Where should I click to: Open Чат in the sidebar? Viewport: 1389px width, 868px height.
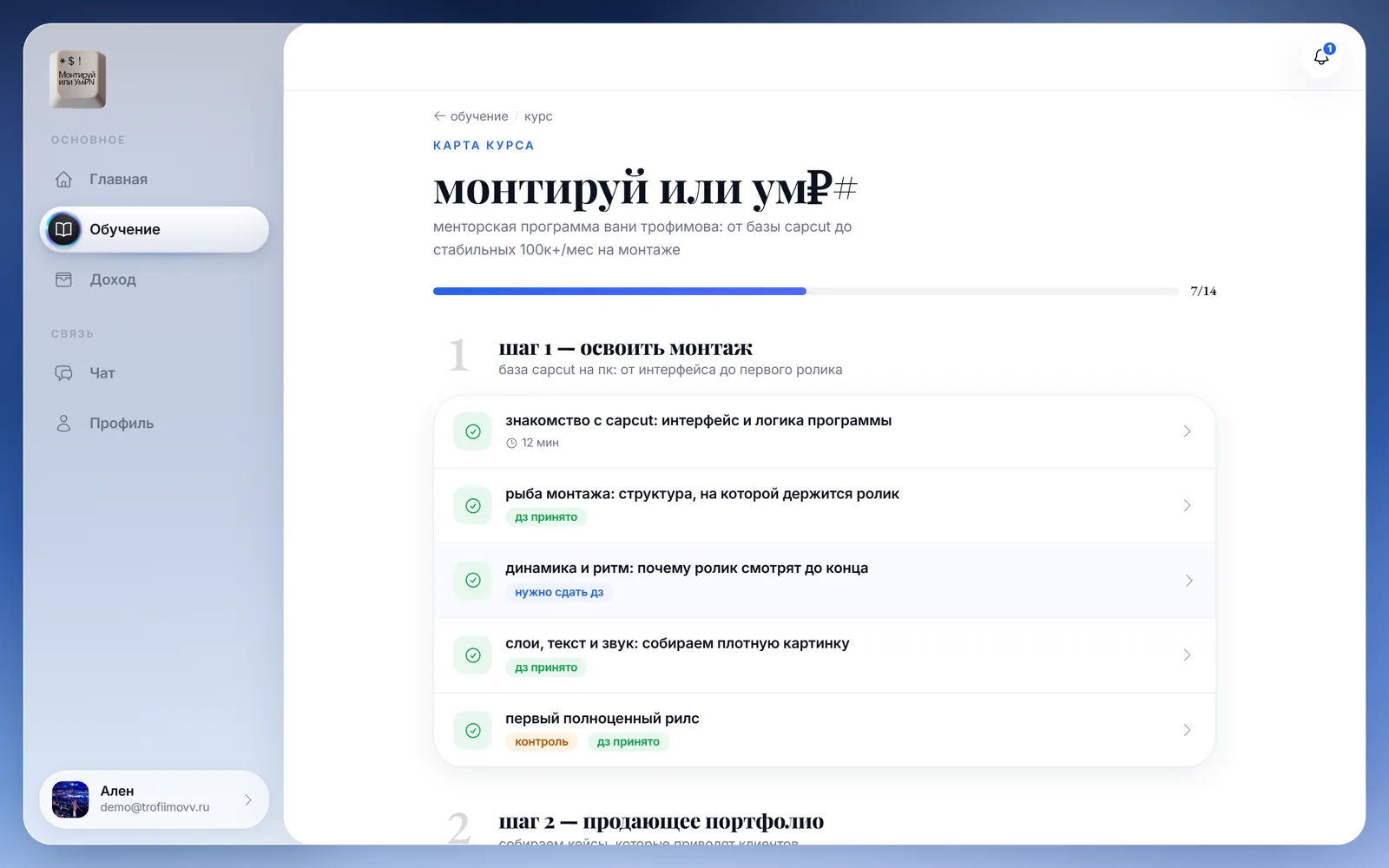154,373
